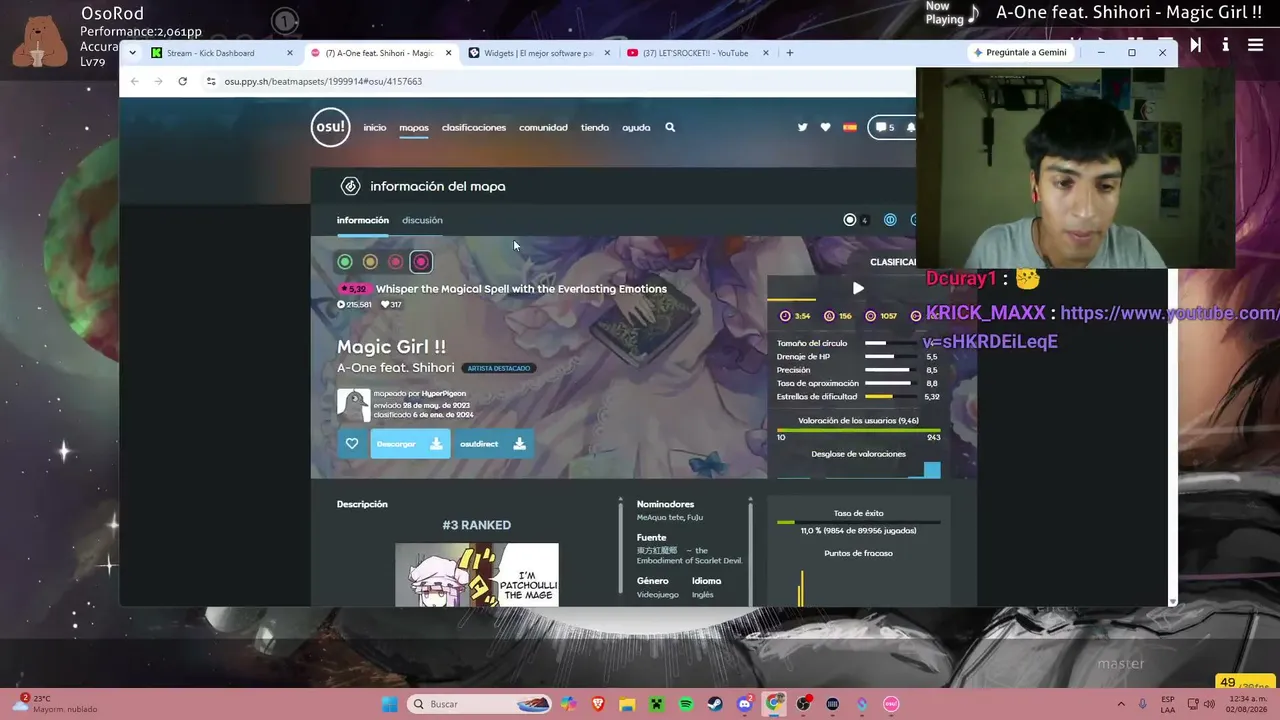Open Brave browser from the taskbar
Image resolution: width=1280 pixels, height=720 pixels.
pyautogui.click(x=598, y=704)
